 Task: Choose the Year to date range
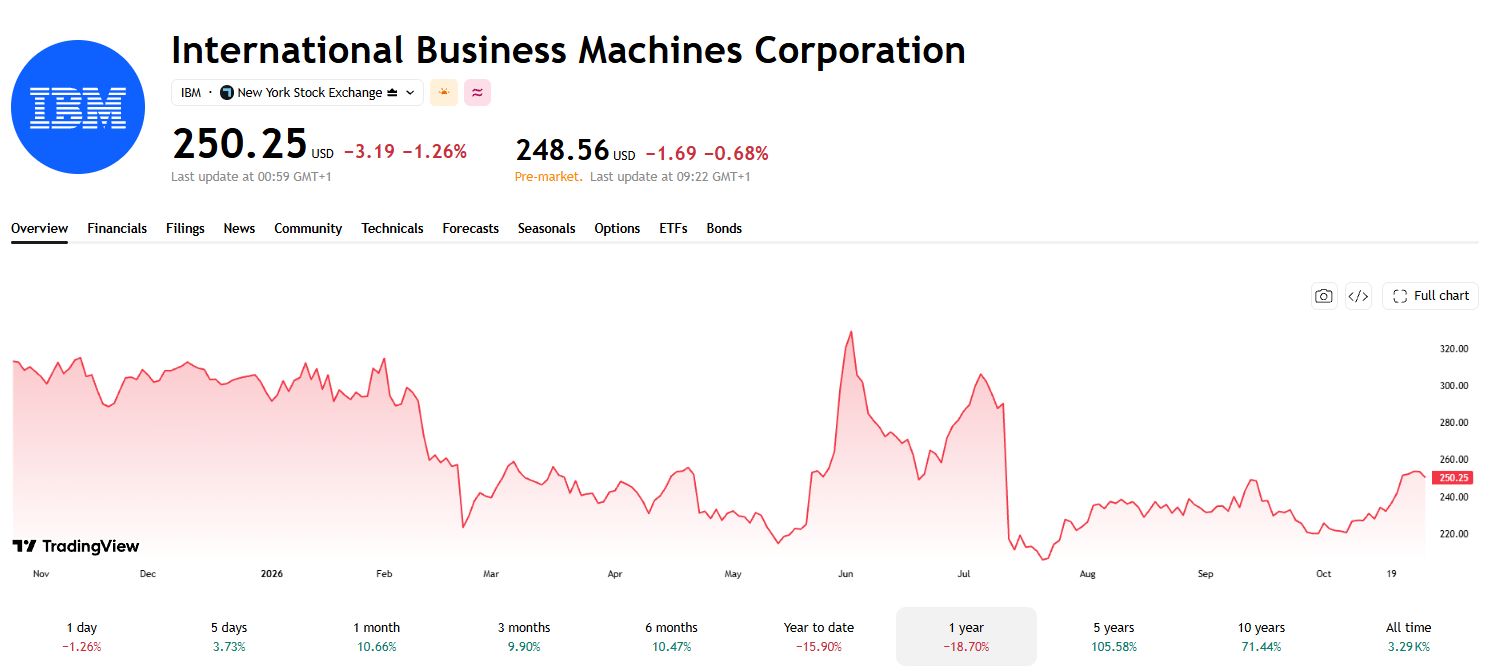819,636
